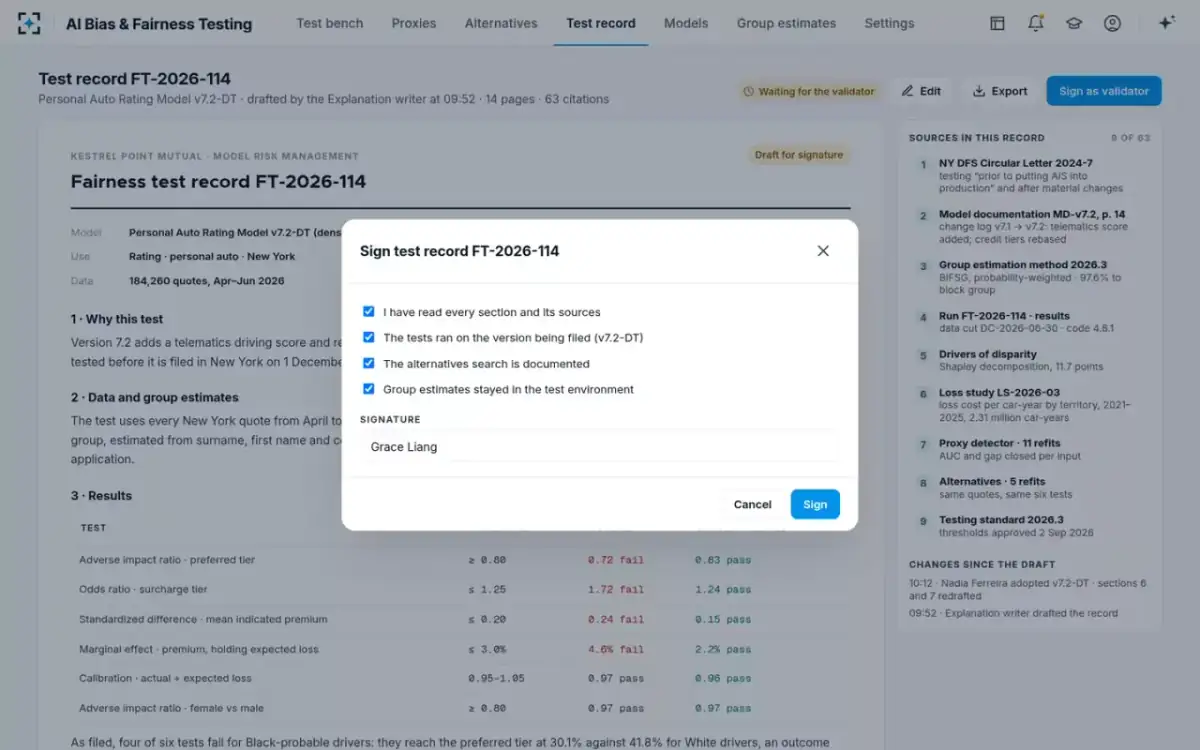
Task: Open the layout panel icon
Action: tap(997, 23)
